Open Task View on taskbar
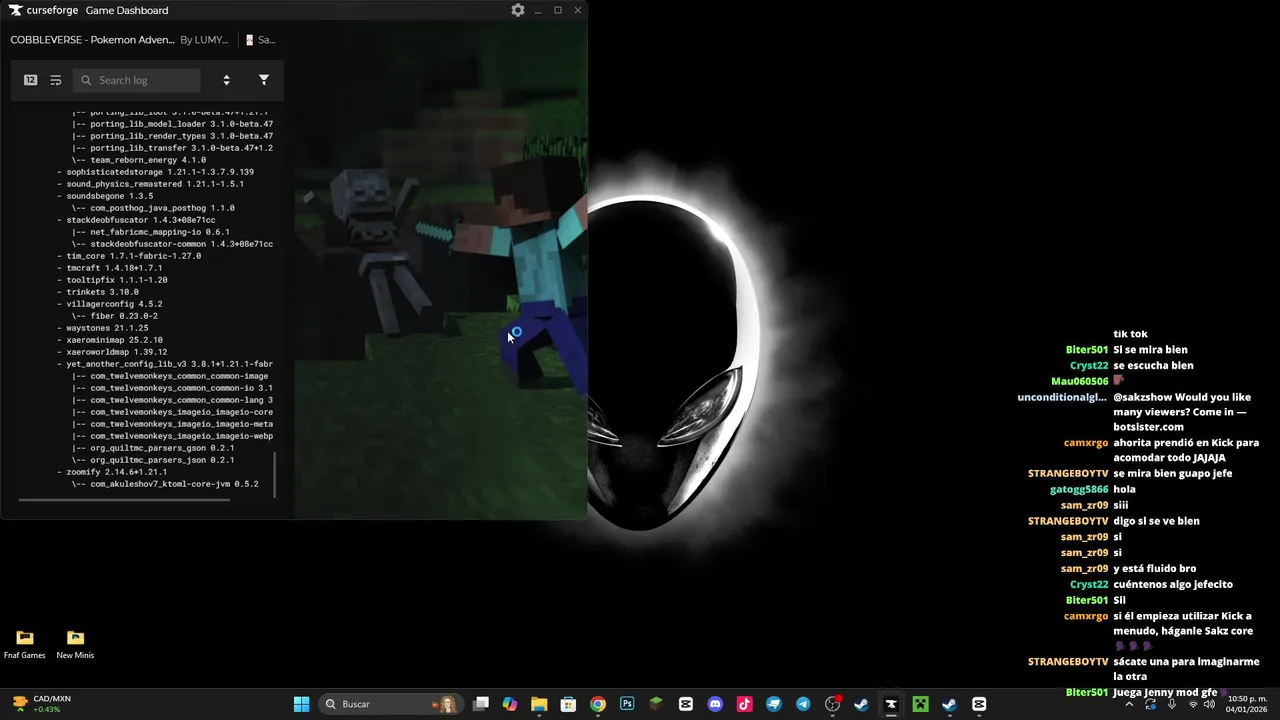This screenshot has height=720, width=1280. click(481, 704)
